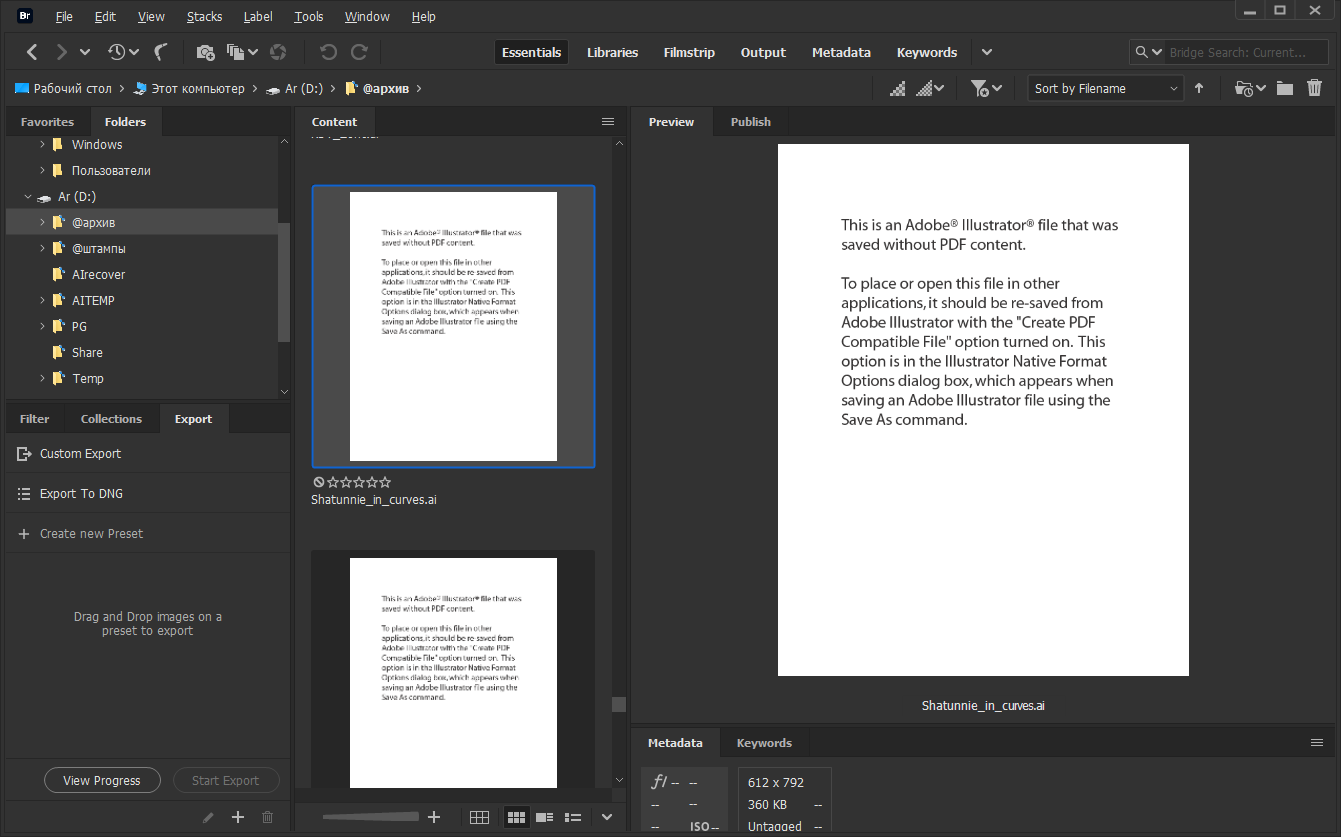The image size is (1341, 837).
Task: Select the PG folder
Action: [x=79, y=326]
